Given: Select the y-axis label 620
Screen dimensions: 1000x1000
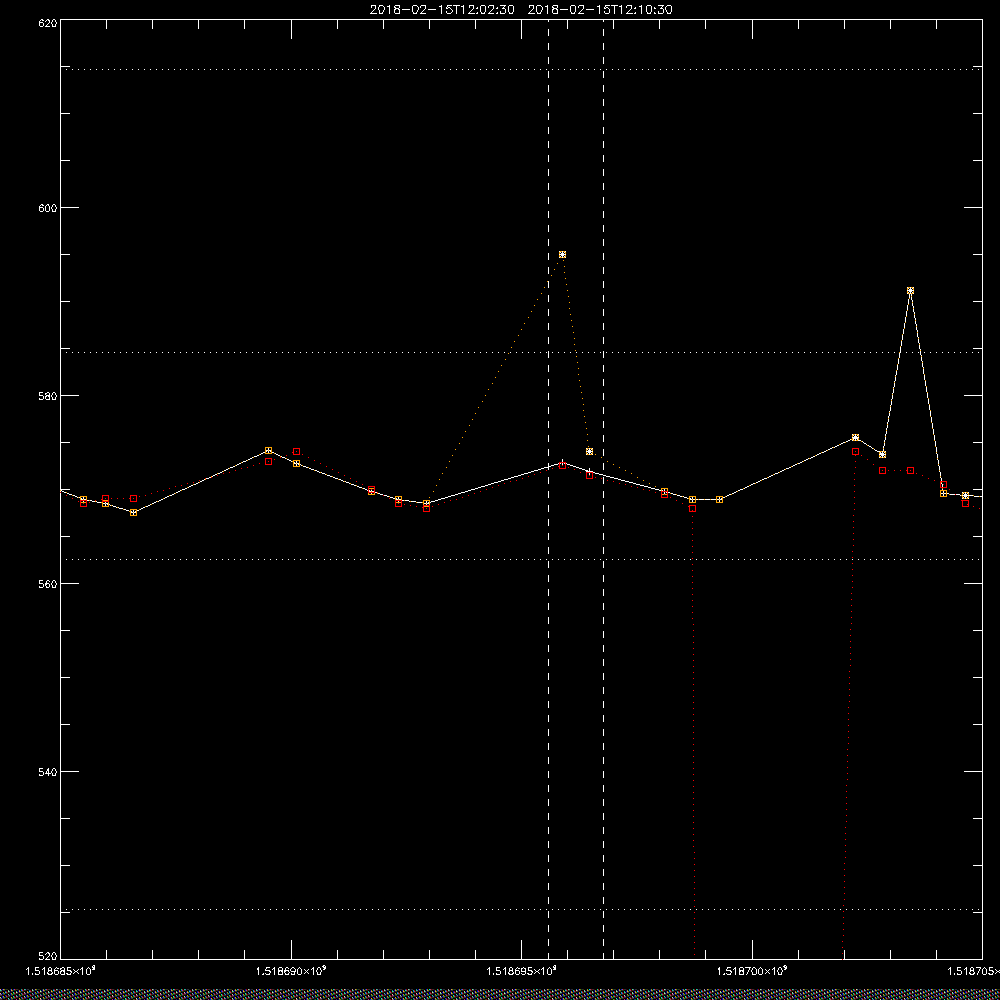Looking at the screenshot, I should pos(48,23).
